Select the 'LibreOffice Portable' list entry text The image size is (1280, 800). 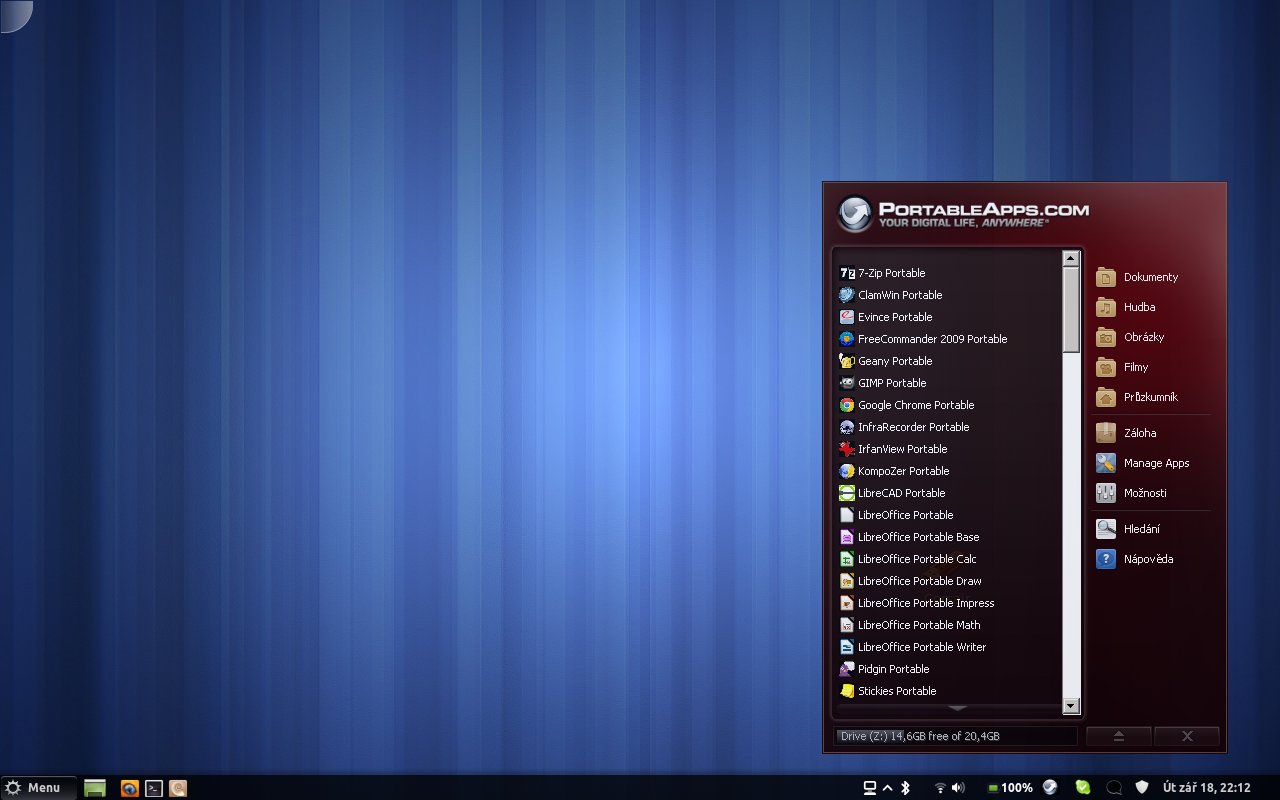coord(905,515)
